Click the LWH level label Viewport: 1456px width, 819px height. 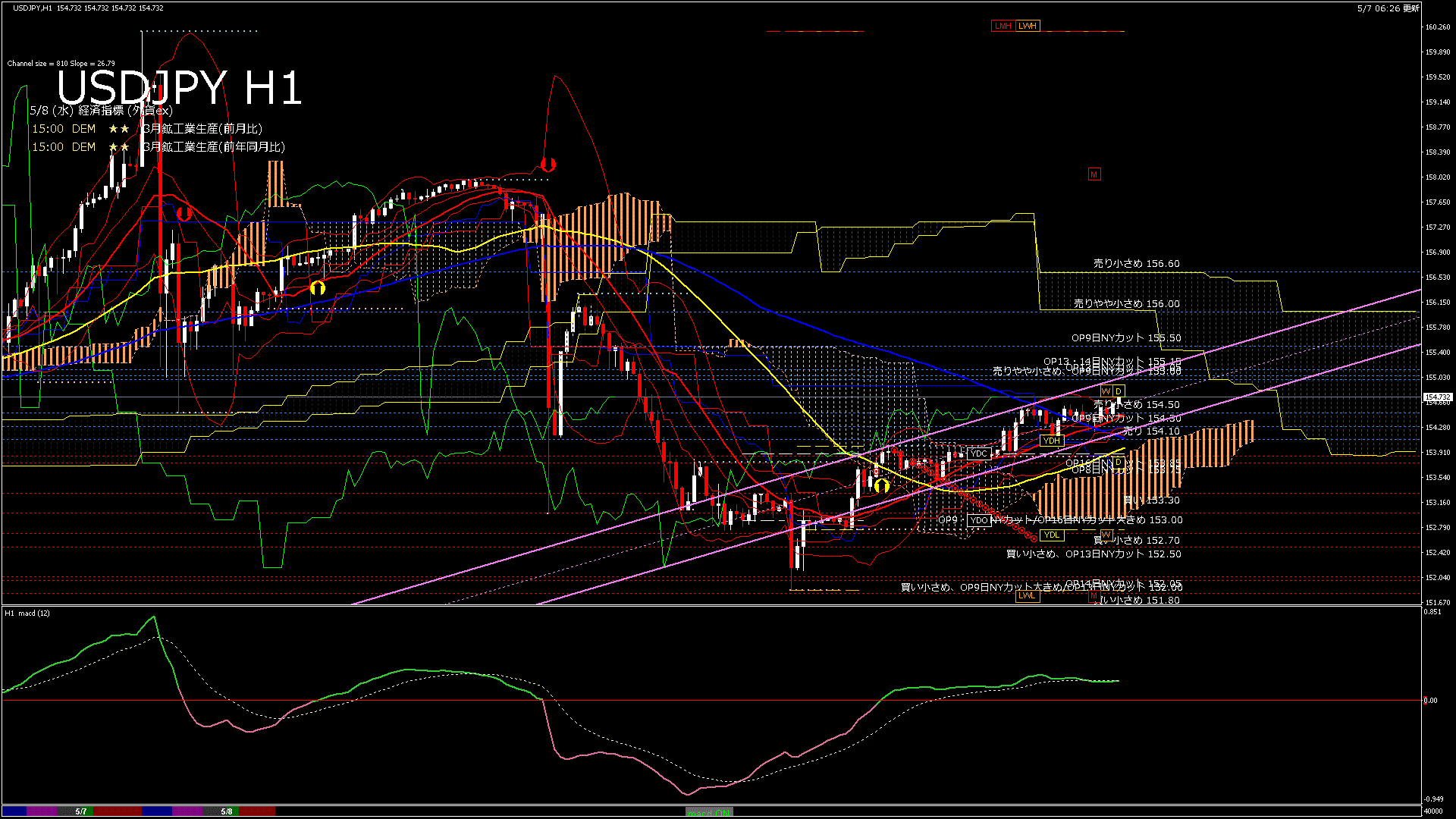(x=1028, y=26)
